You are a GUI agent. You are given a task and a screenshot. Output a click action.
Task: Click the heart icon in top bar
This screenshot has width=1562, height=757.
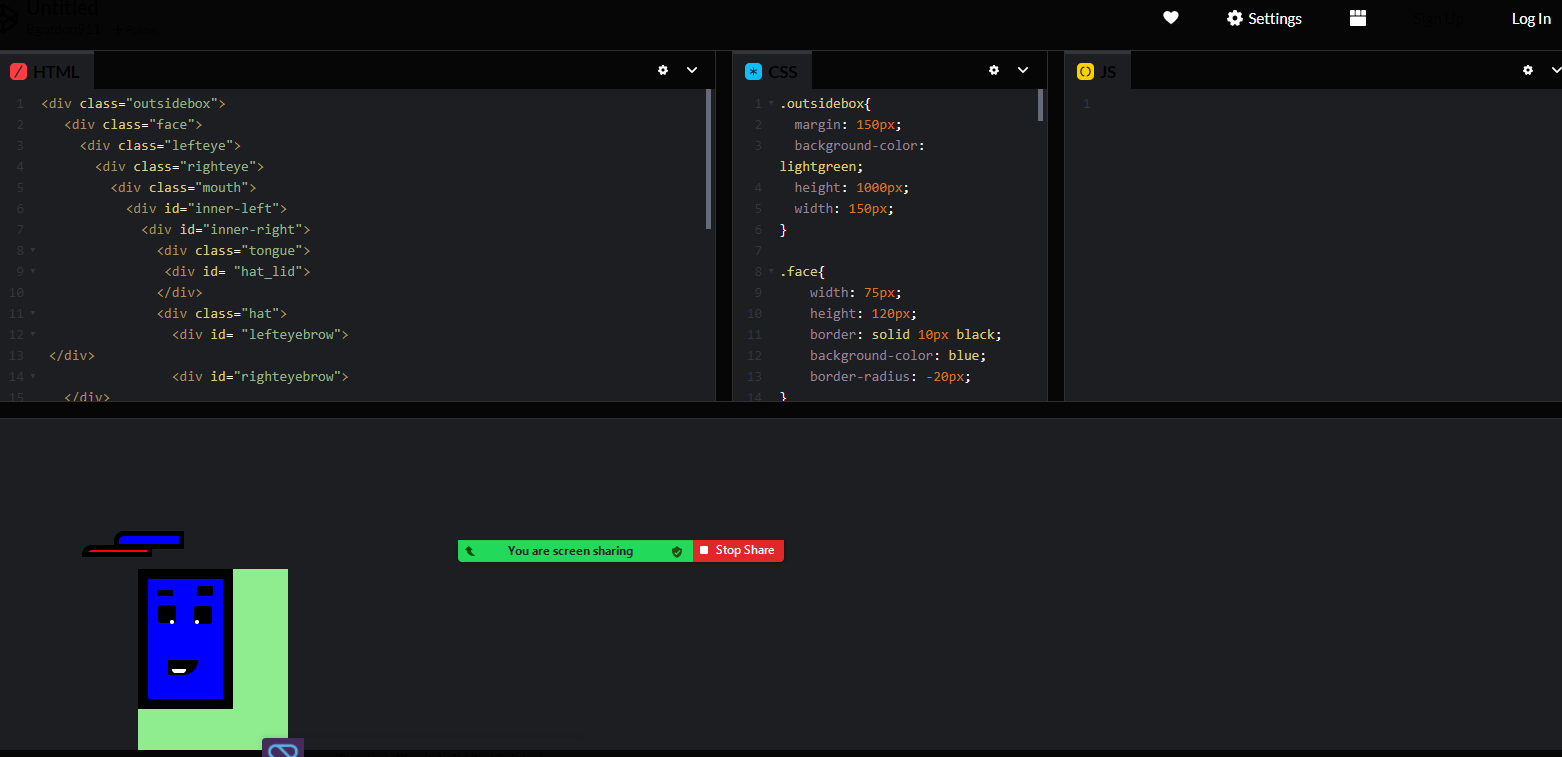coord(1171,18)
